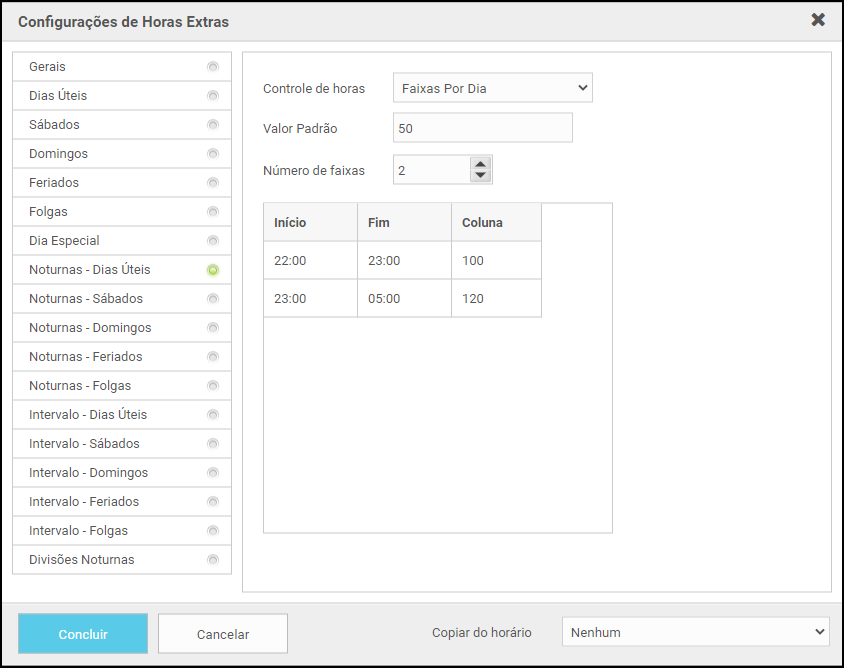Click the indicator icon beside Divisões Noturnas
The image size is (844, 668).
(x=212, y=560)
